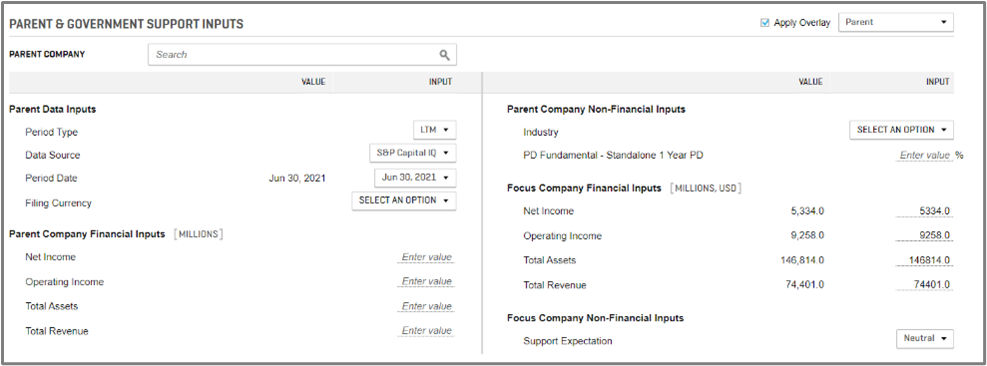This screenshot has height=366, width=987.
Task: Click Parent Operating Income enter value field
Action: click(x=426, y=282)
